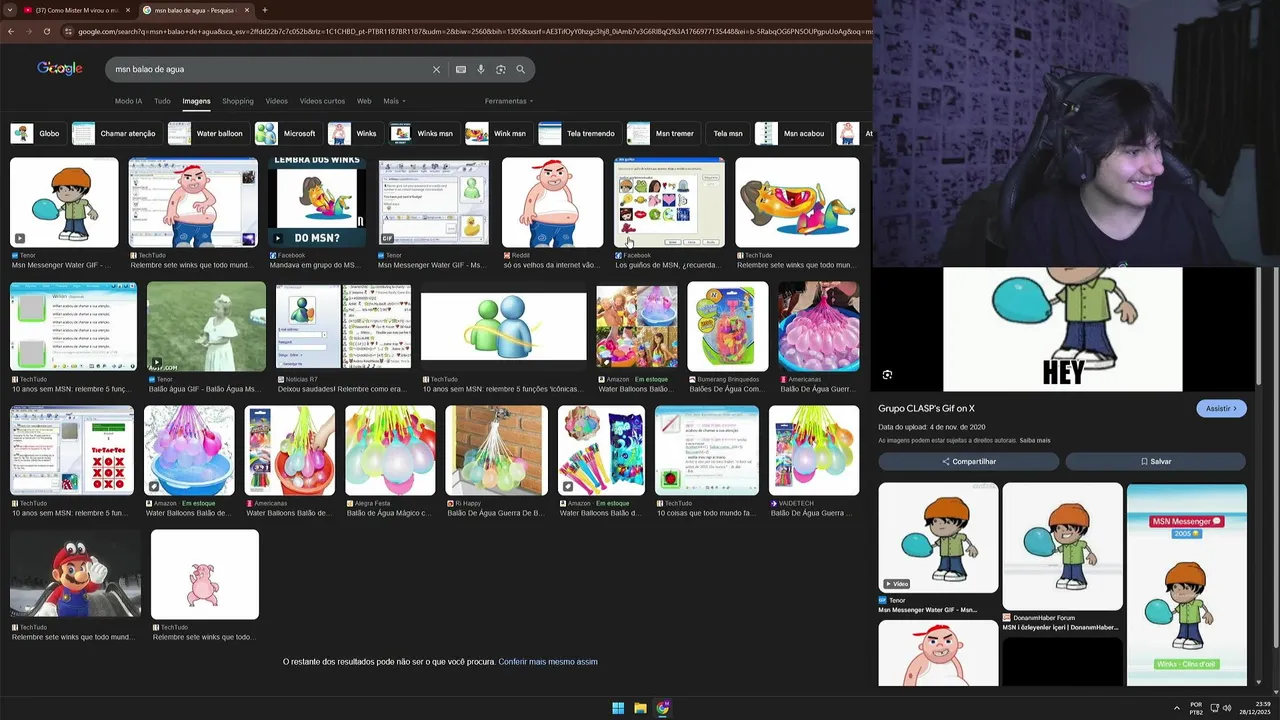Reload the current page

click(x=46, y=31)
